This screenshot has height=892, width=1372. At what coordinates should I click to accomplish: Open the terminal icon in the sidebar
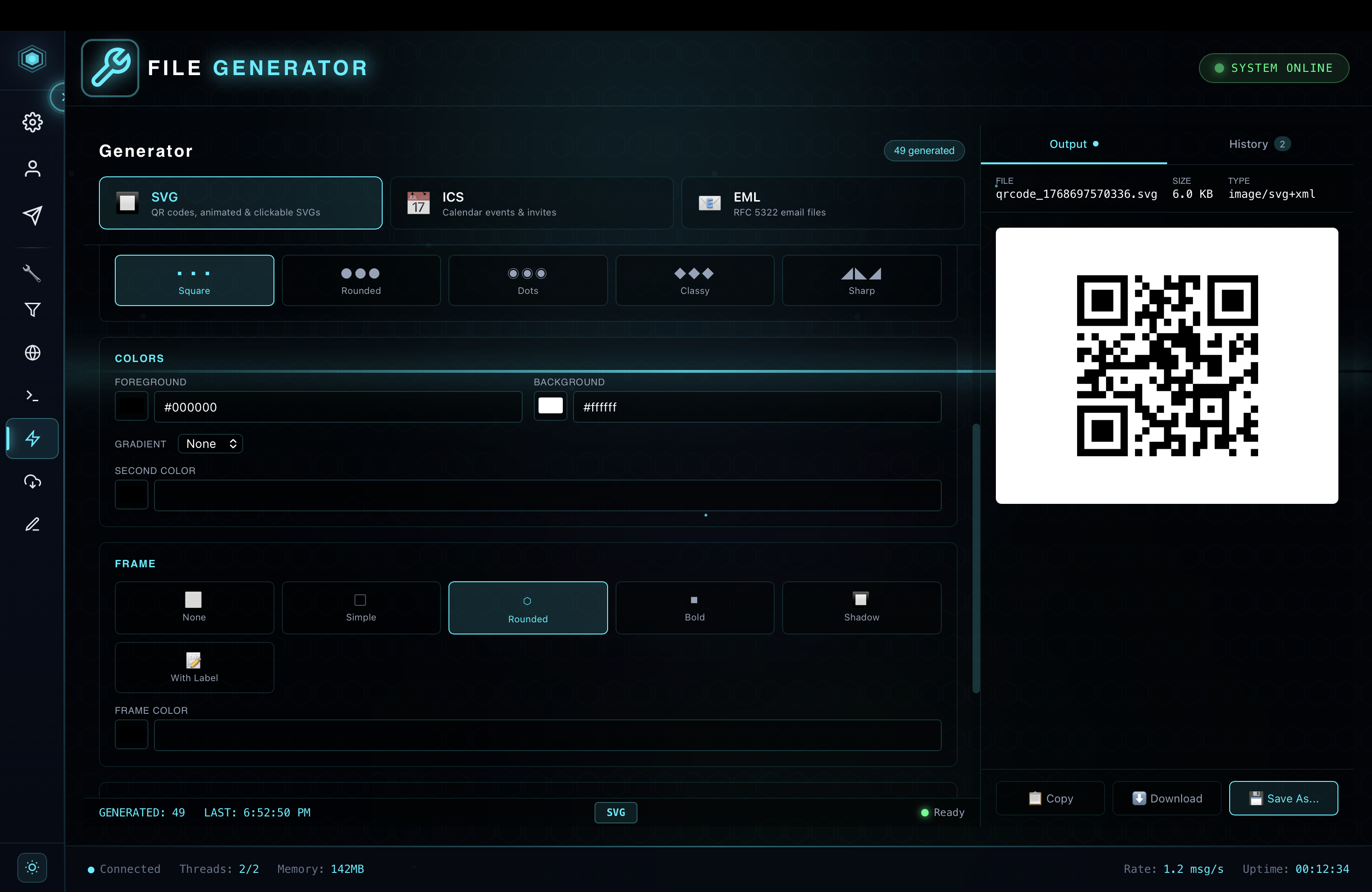pos(32,395)
